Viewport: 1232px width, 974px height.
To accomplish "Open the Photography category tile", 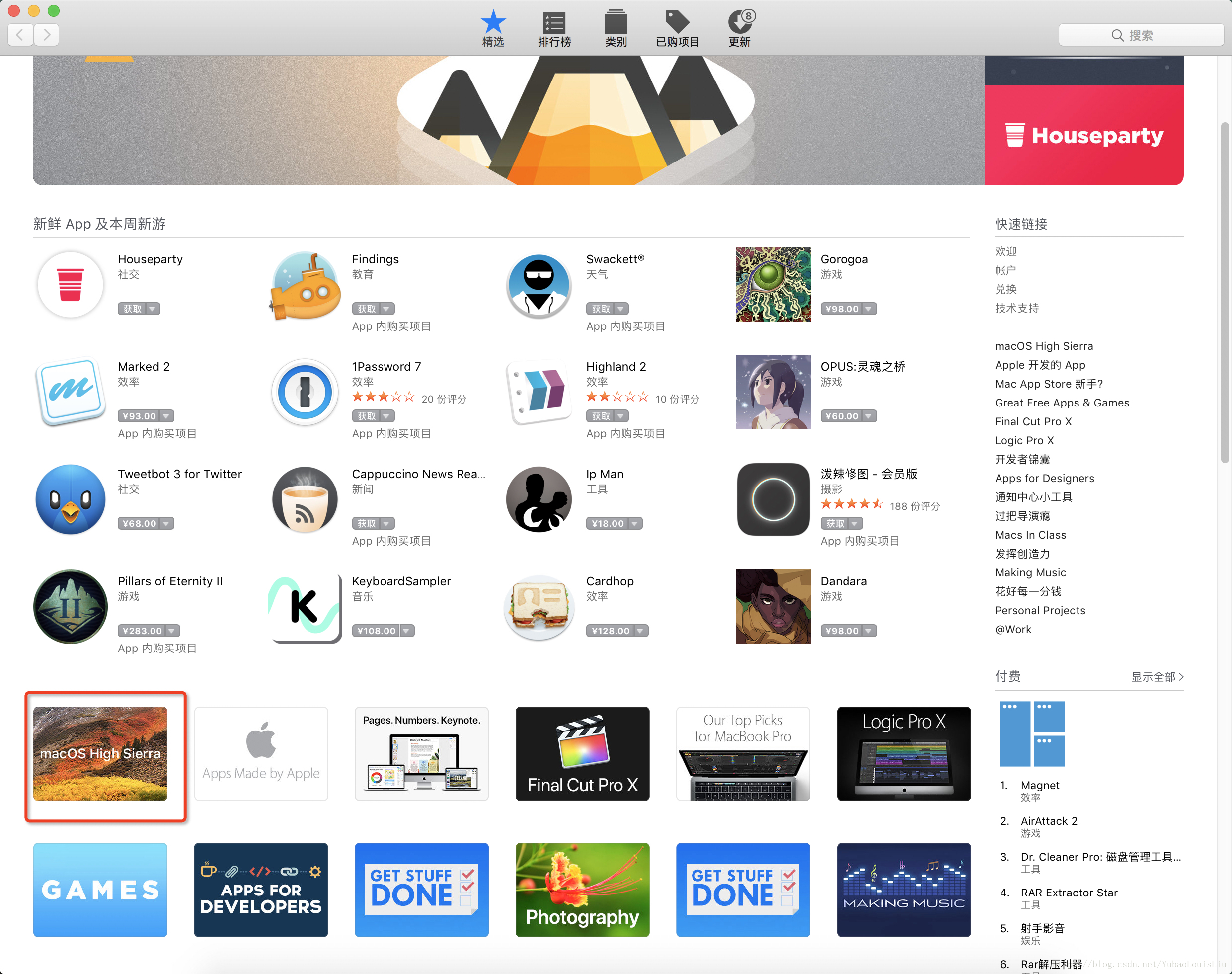I will point(583,890).
